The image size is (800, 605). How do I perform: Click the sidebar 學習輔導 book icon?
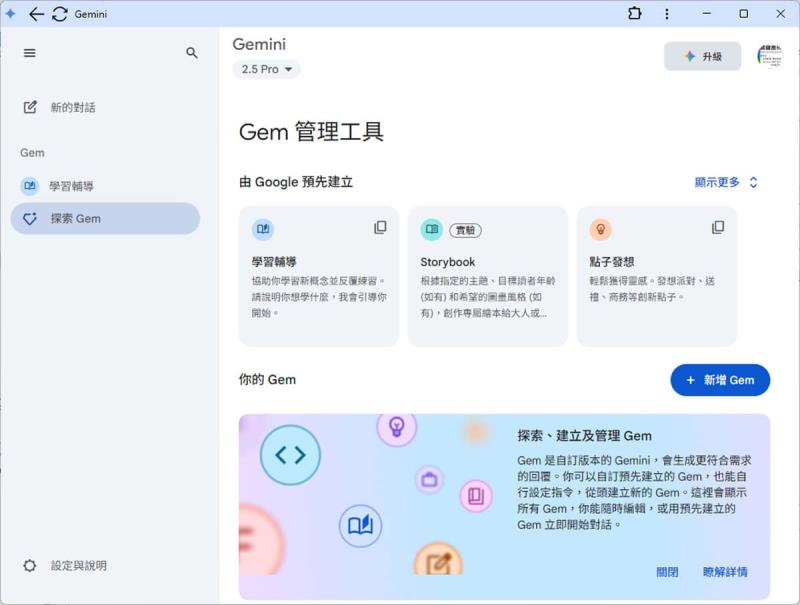coord(30,186)
